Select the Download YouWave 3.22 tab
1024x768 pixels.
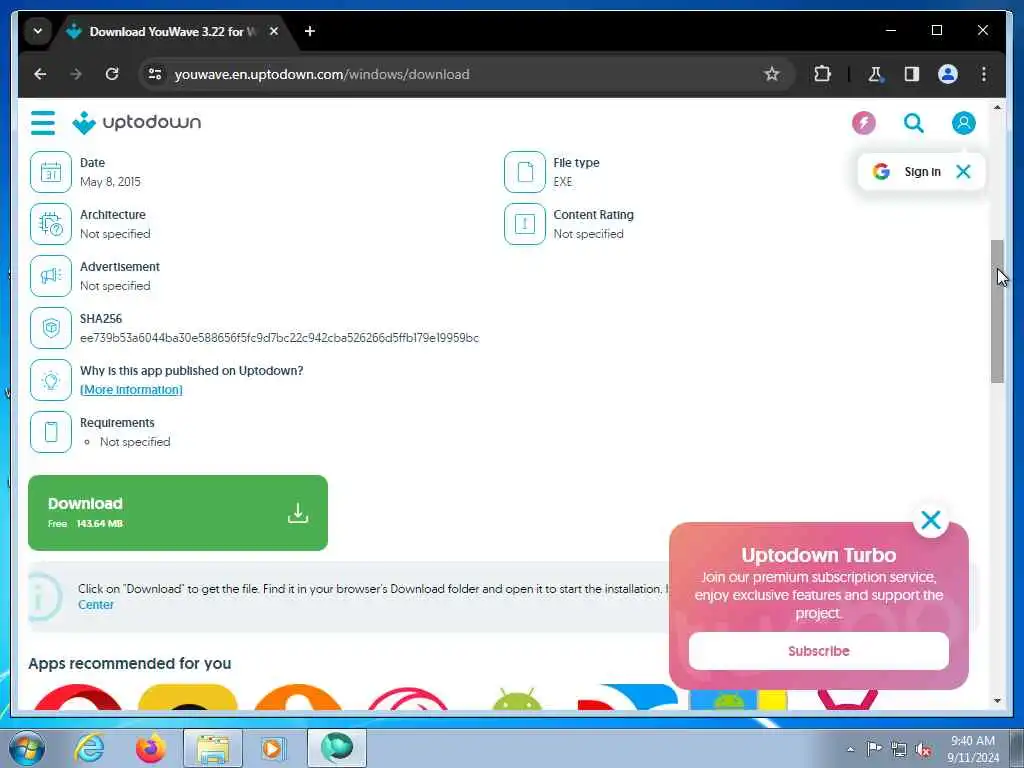click(x=170, y=31)
